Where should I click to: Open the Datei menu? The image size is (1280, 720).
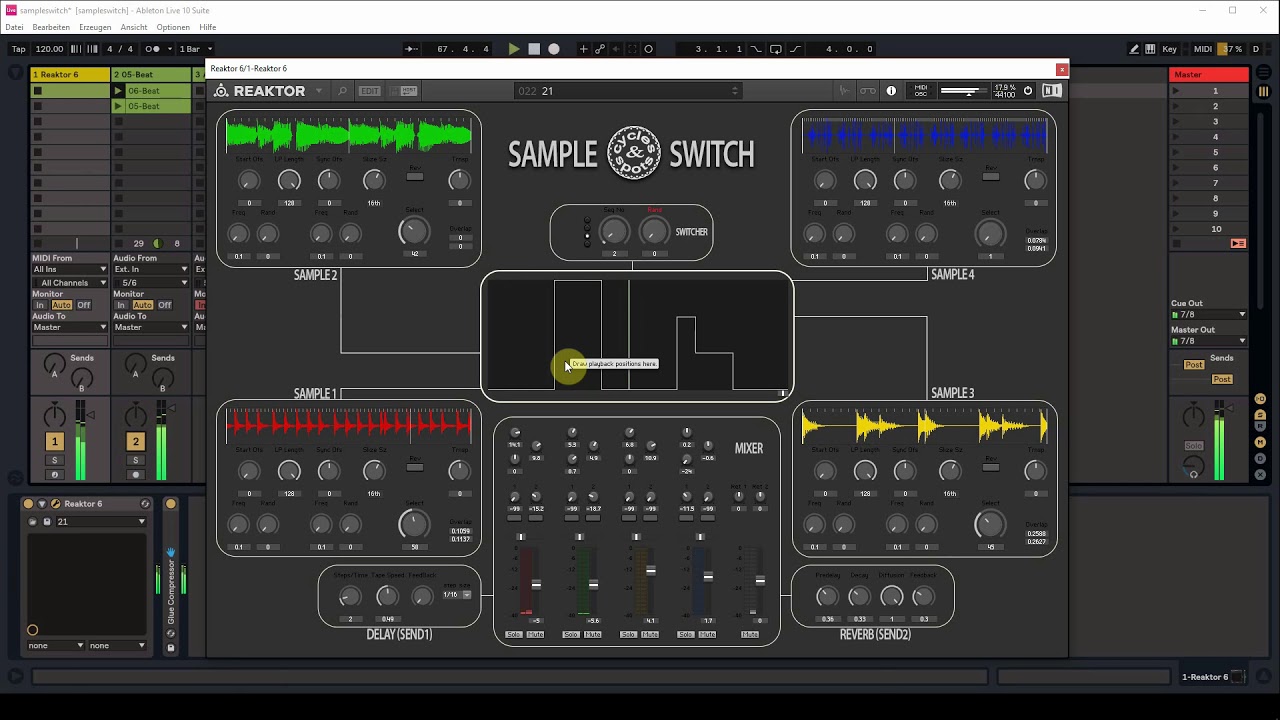[x=14, y=27]
